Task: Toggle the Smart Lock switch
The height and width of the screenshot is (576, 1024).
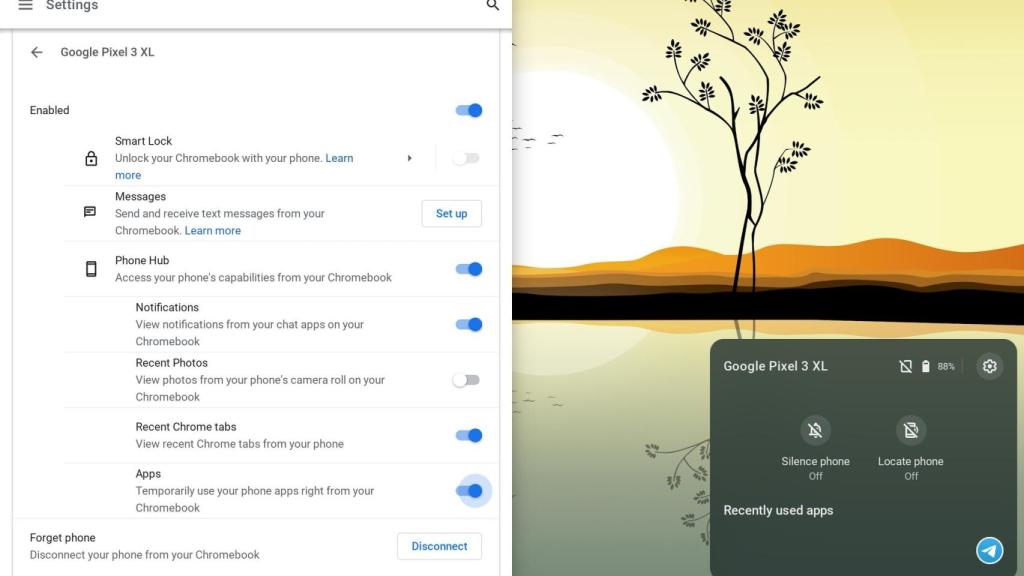Action: coord(467,158)
